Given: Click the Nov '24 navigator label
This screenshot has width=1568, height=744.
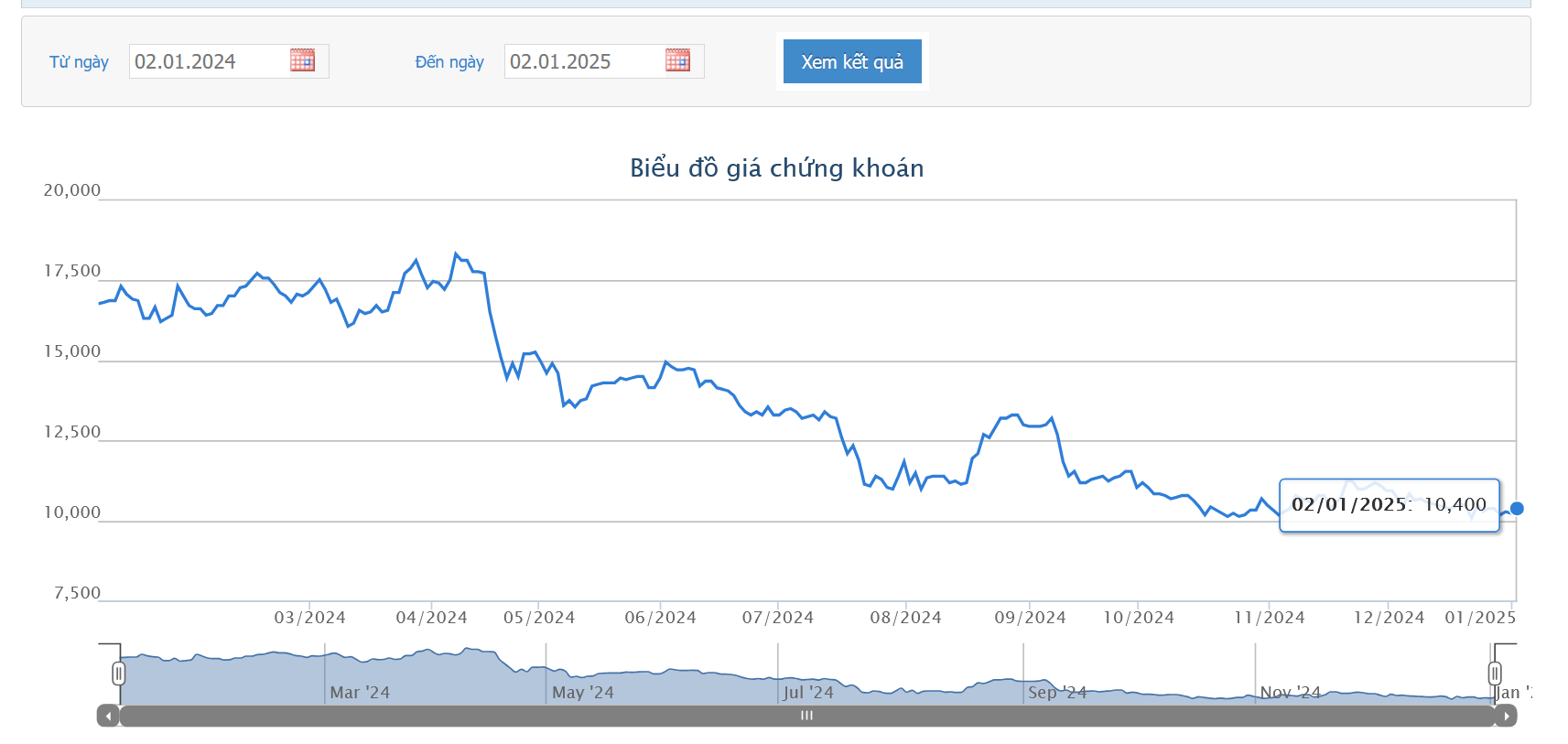Looking at the screenshot, I should pos(1291,693).
